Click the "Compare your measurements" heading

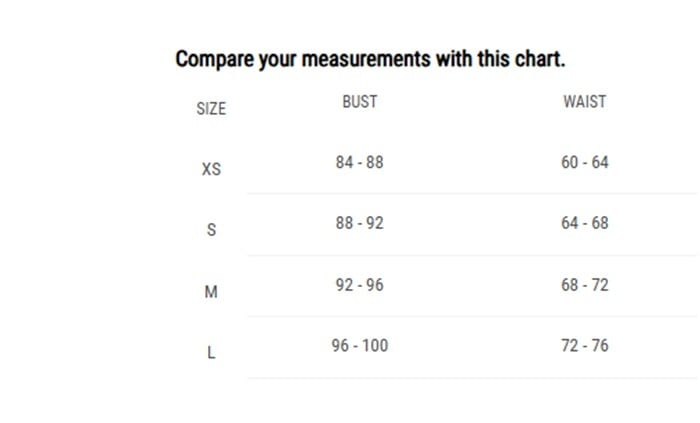tap(370, 58)
